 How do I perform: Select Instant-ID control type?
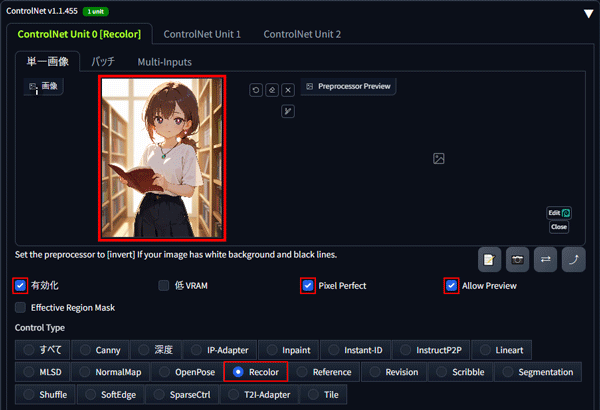(355, 350)
